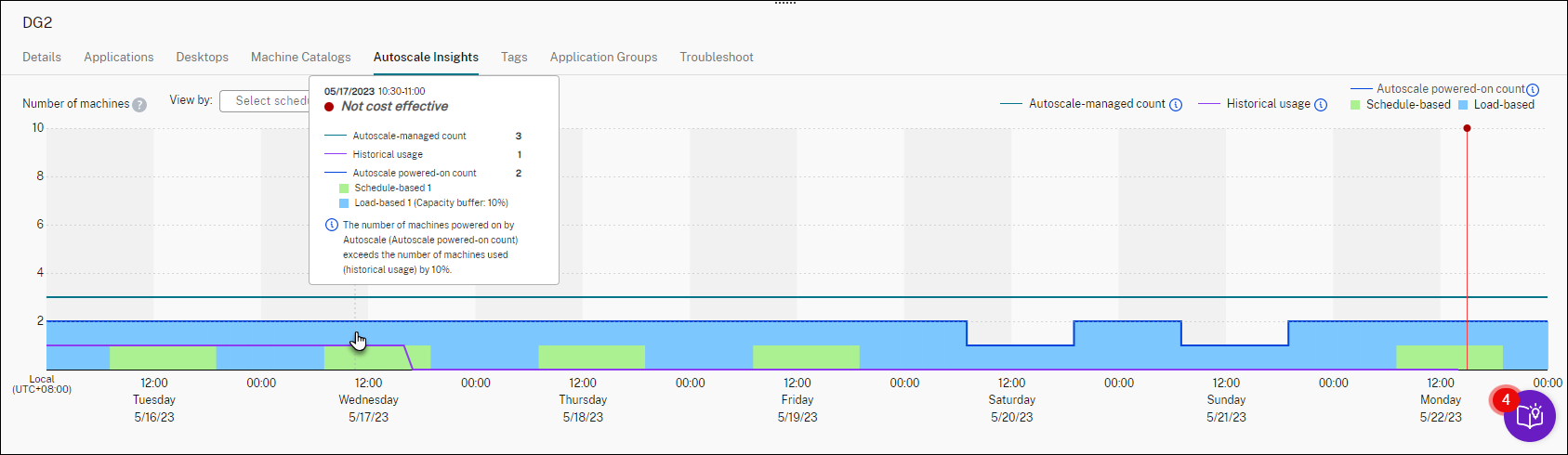This screenshot has width=1568, height=455.
Task: Click the Number of machines help icon
Action: [139, 105]
